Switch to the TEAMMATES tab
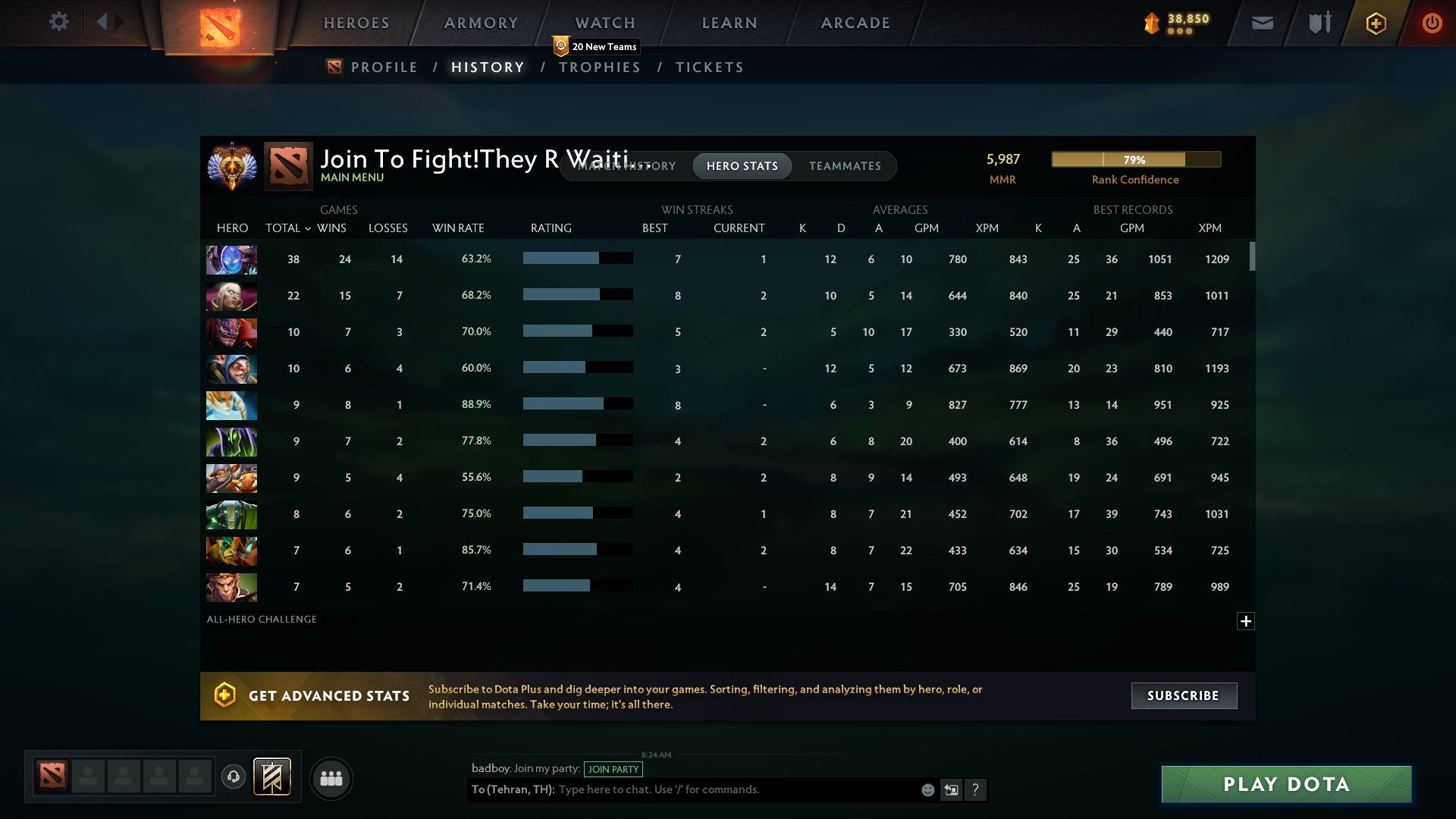Image resolution: width=1456 pixels, height=819 pixels. point(845,165)
